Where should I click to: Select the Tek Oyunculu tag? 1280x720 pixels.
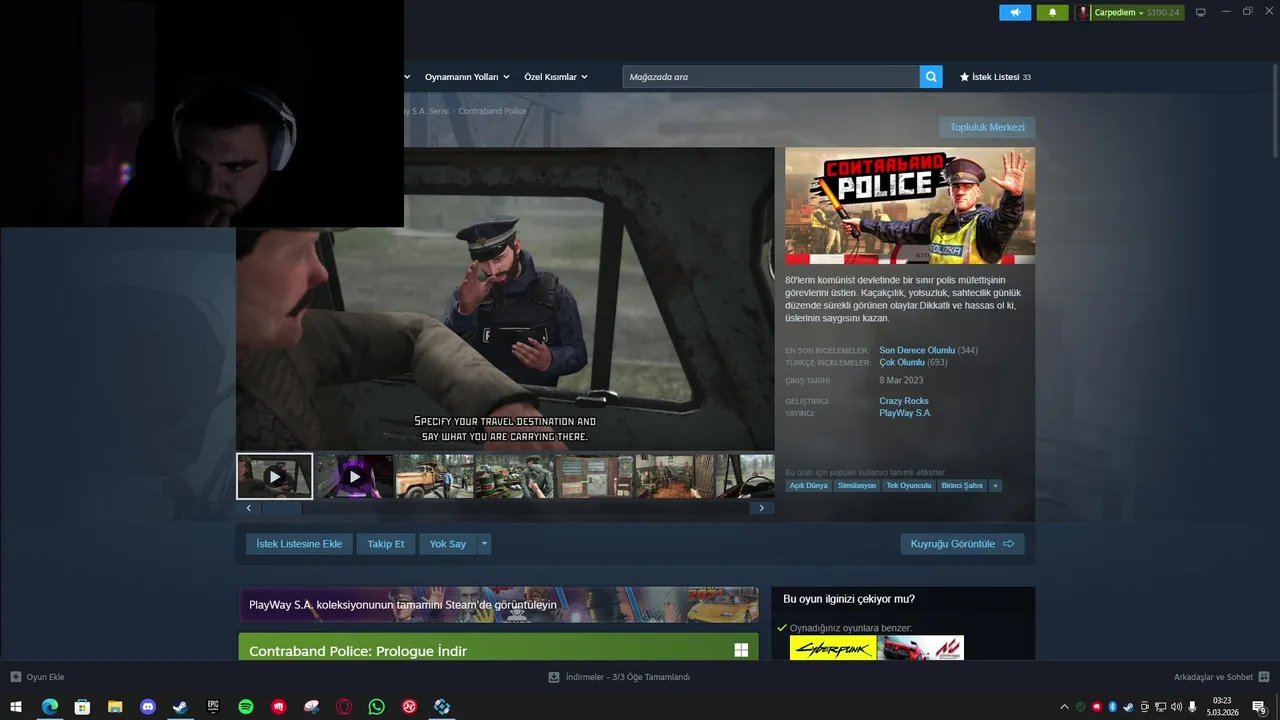(908, 486)
